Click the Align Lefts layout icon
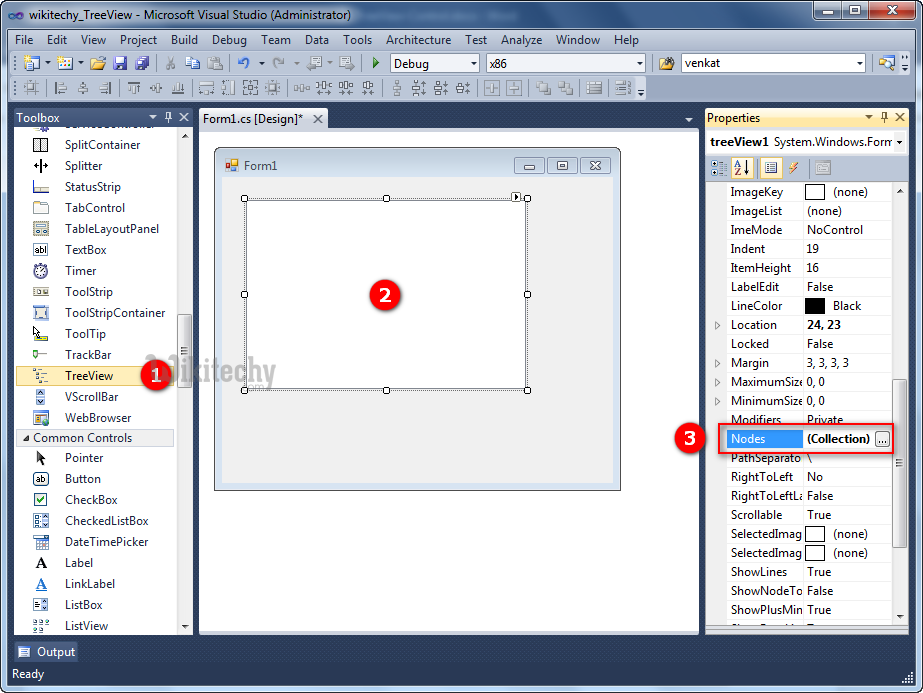 pyautogui.click(x=60, y=88)
